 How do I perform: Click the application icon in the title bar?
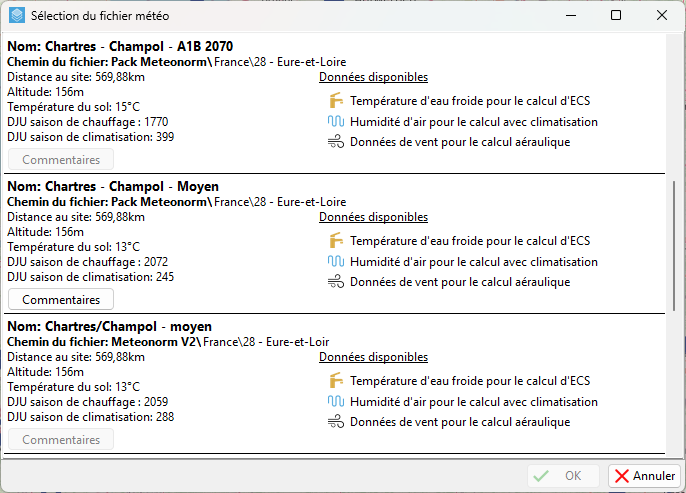pos(16,16)
